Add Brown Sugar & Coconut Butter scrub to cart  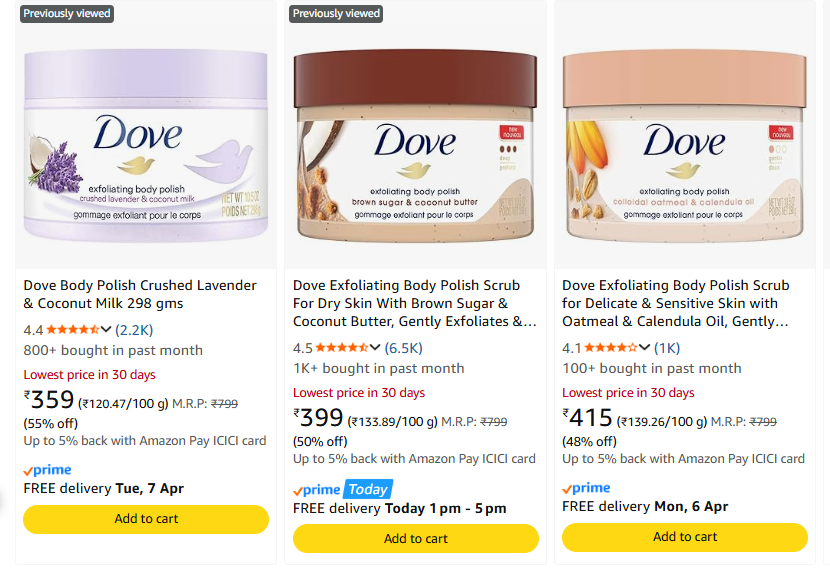pyautogui.click(x=416, y=539)
